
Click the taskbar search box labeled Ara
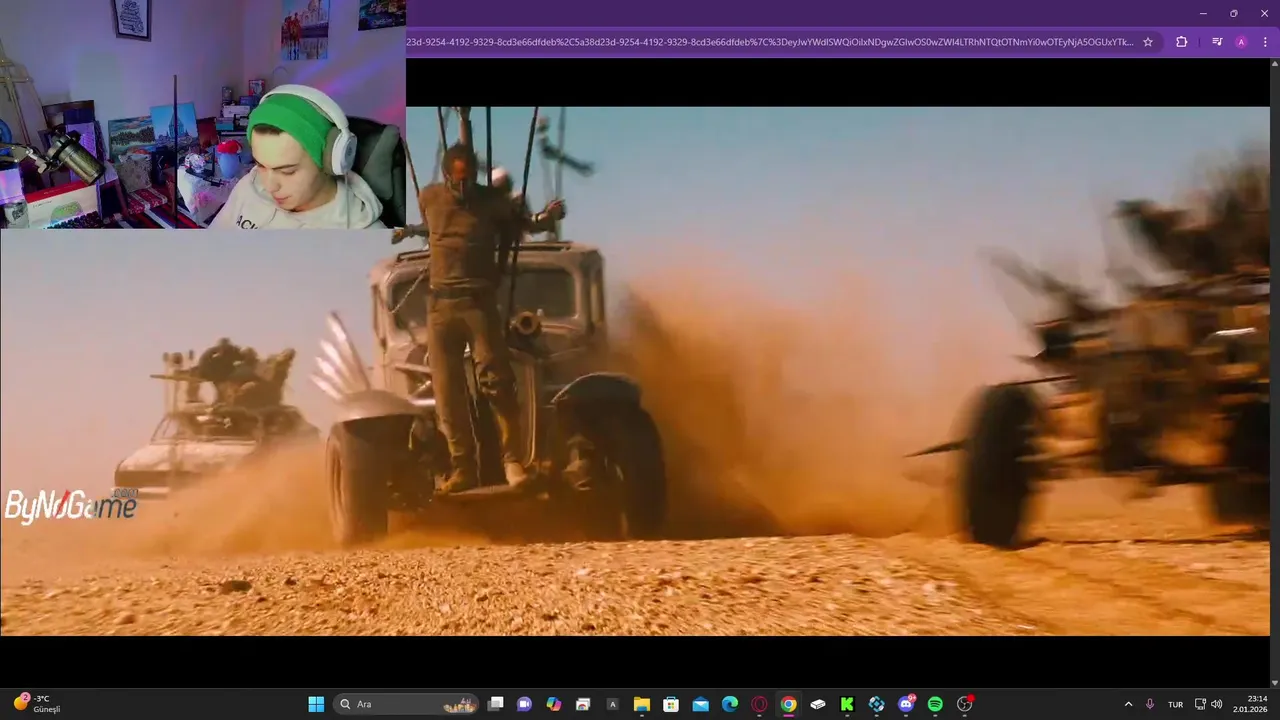click(x=406, y=704)
